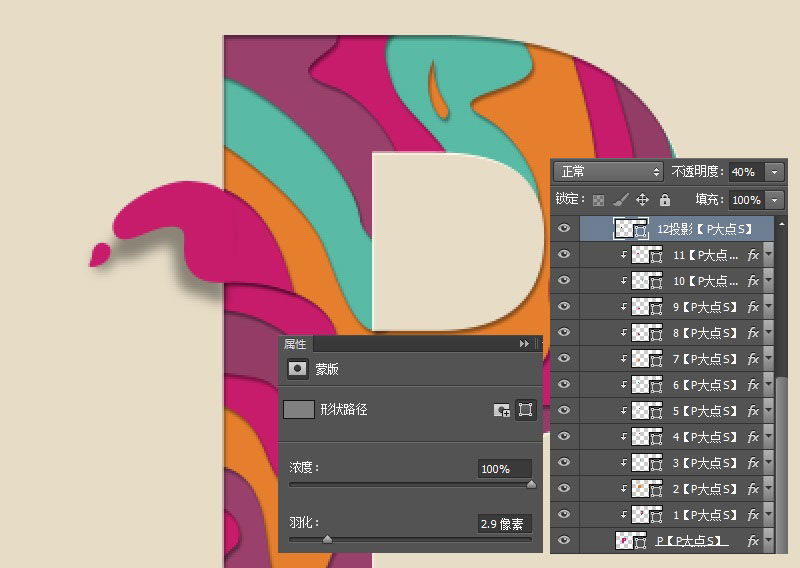Viewport: 800px width, 568px height.
Task: Click the lock transparent pixels icon
Action: (599, 200)
